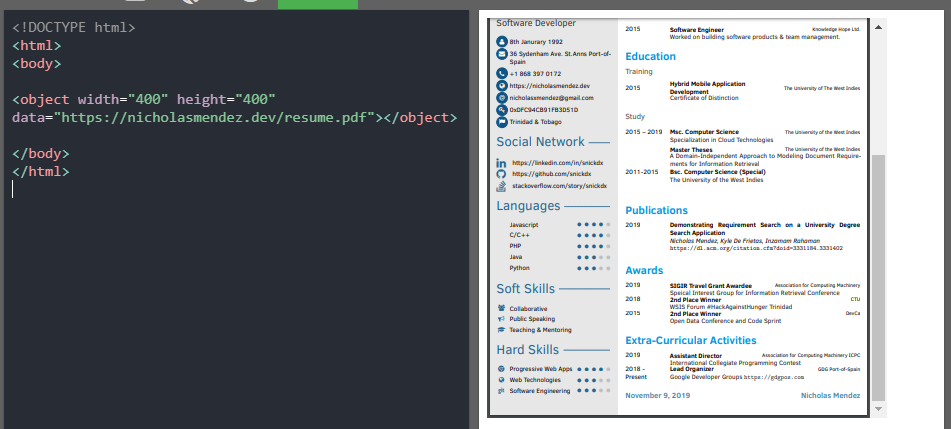The width and height of the screenshot is (951, 429).
Task: Click the people icon beside Collaborative
Action: pos(501,308)
